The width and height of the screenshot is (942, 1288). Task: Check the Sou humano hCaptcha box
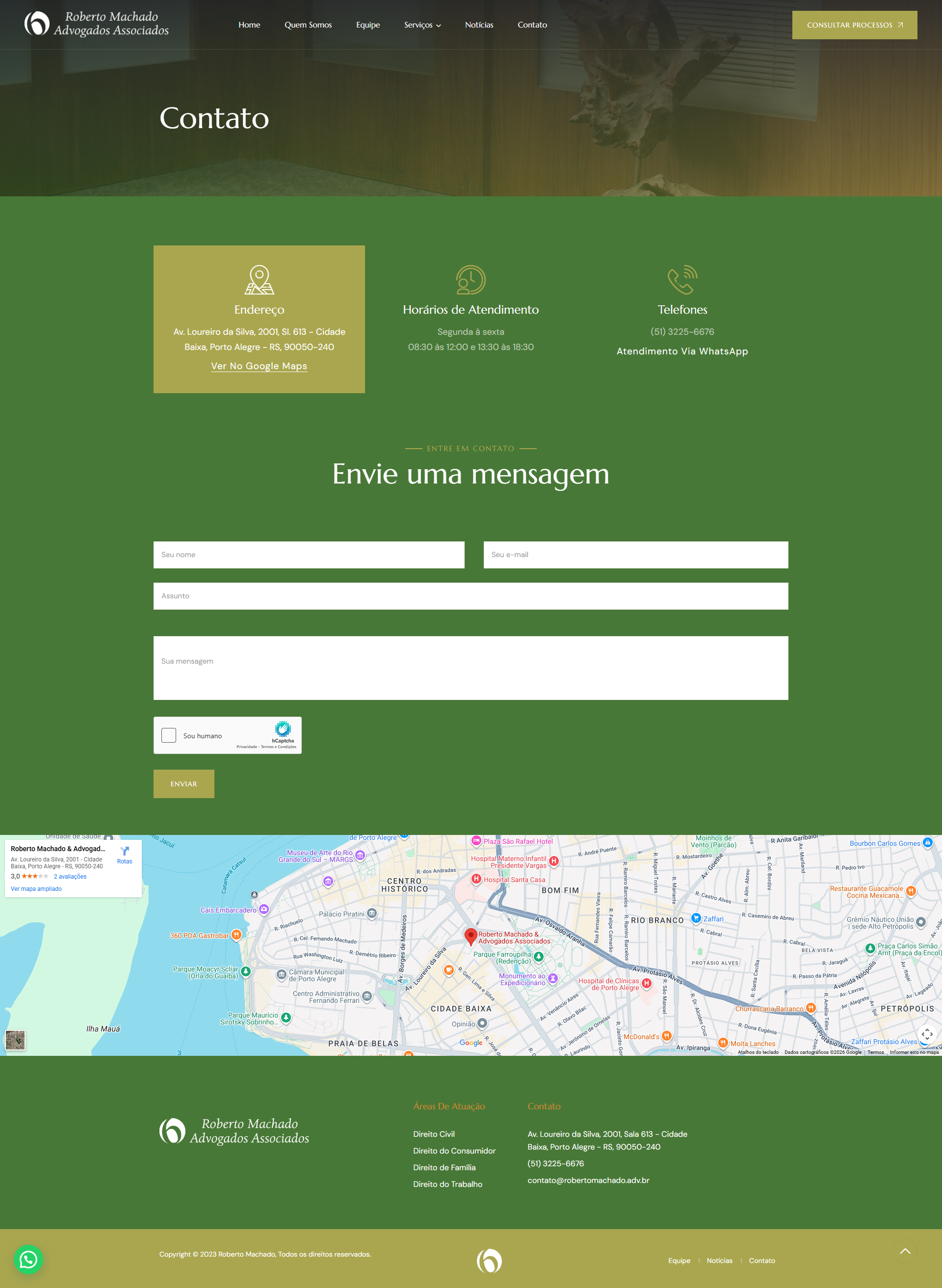click(x=169, y=735)
